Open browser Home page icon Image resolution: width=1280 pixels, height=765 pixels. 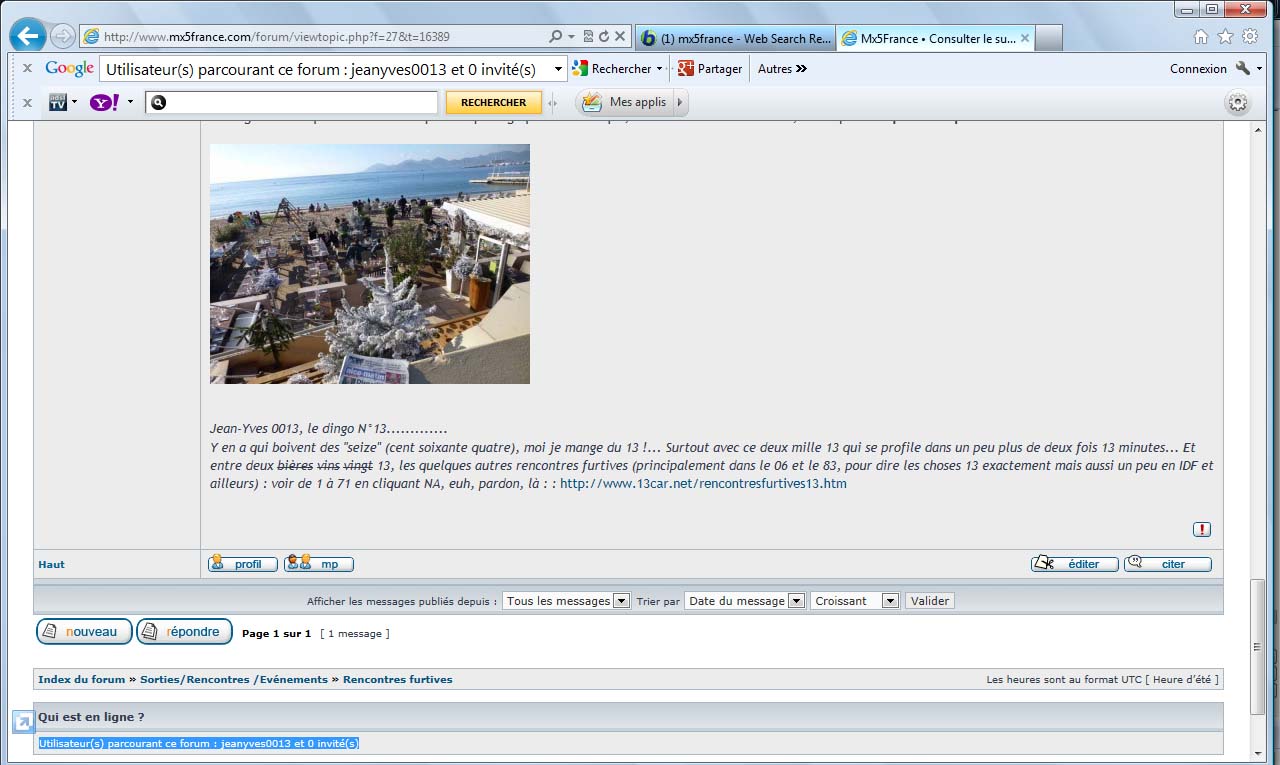(x=1201, y=36)
